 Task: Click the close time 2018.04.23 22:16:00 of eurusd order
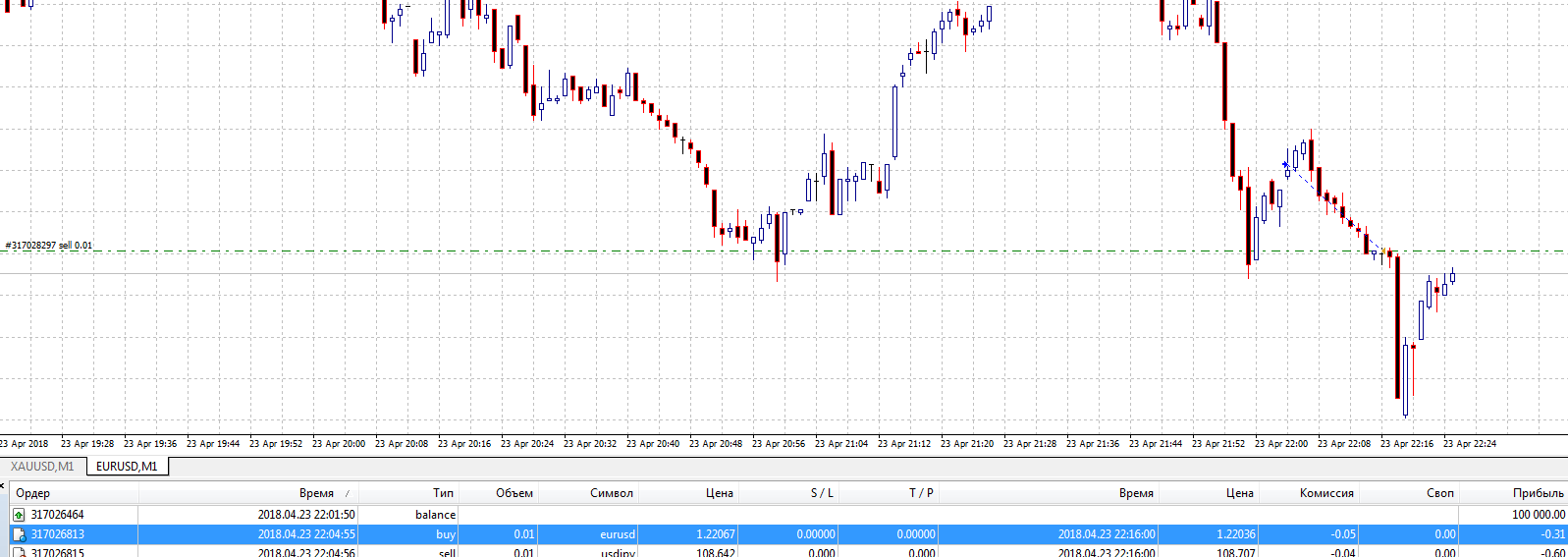coord(1107,534)
